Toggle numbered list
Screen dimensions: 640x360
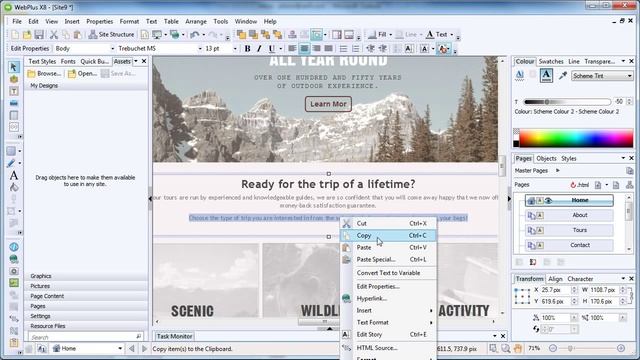pyautogui.click(x=356, y=49)
